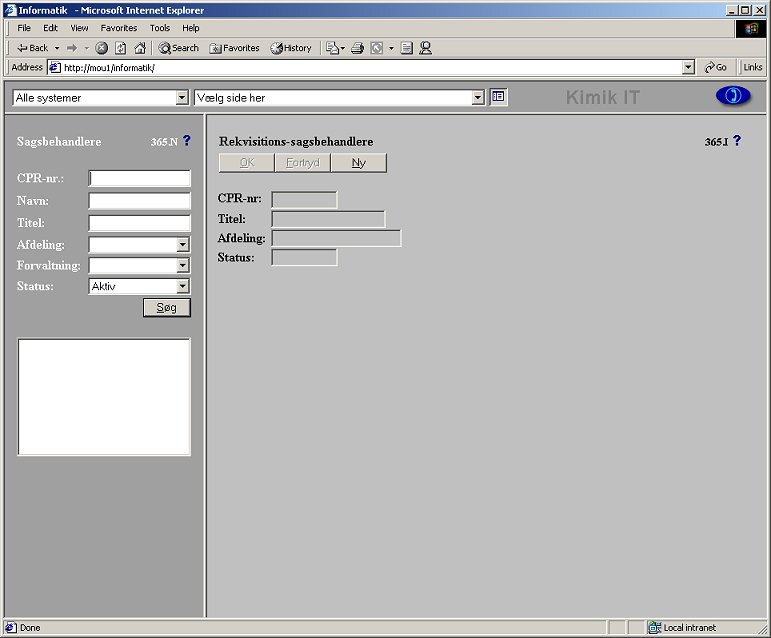Click the Søg button

pos(167,308)
